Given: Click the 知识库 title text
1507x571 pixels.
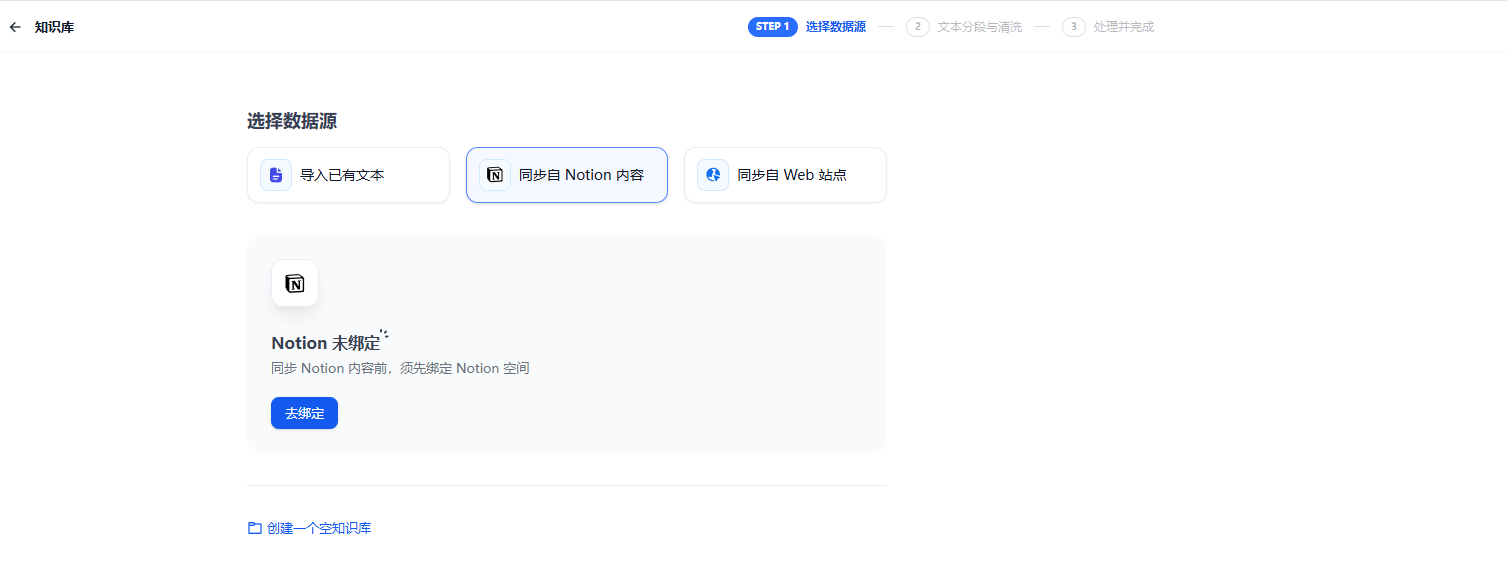Looking at the screenshot, I should [54, 27].
